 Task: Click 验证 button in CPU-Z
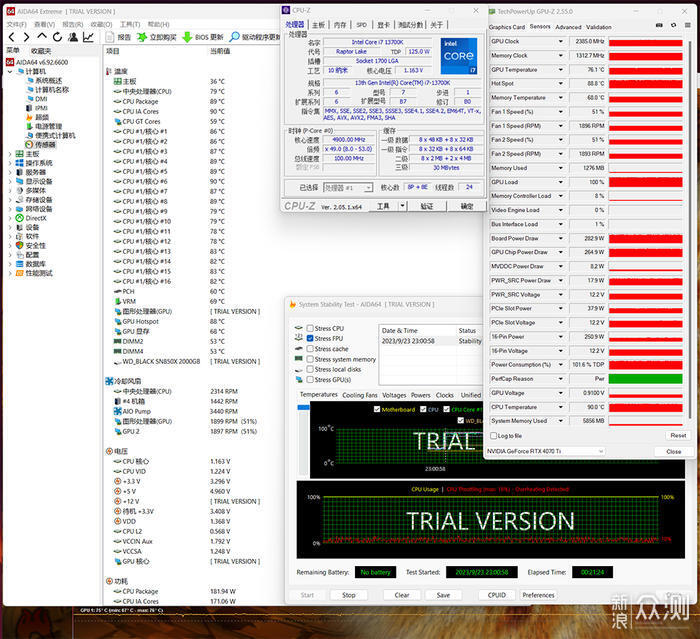click(x=427, y=206)
